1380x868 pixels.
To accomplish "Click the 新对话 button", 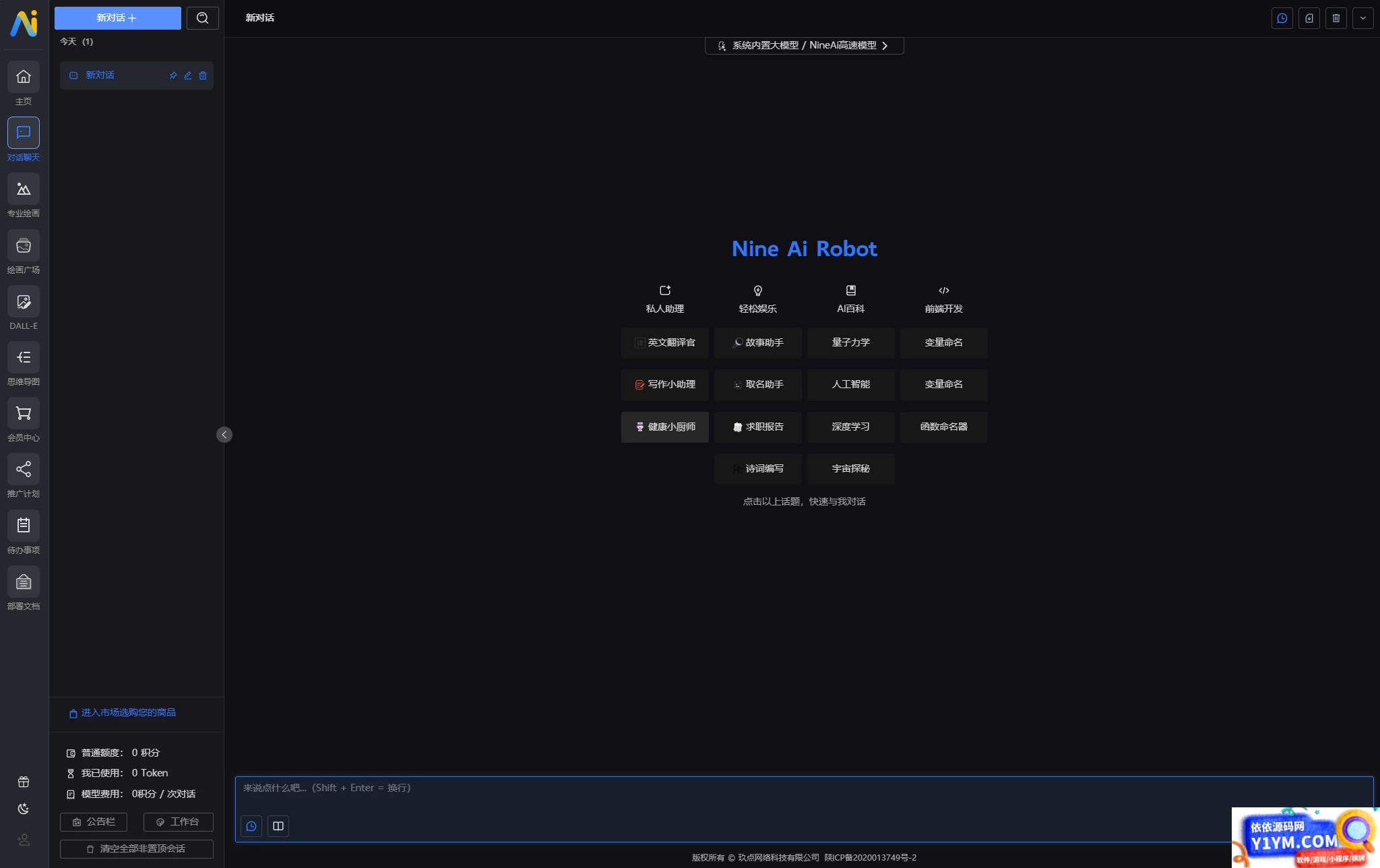I will pos(116,17).
